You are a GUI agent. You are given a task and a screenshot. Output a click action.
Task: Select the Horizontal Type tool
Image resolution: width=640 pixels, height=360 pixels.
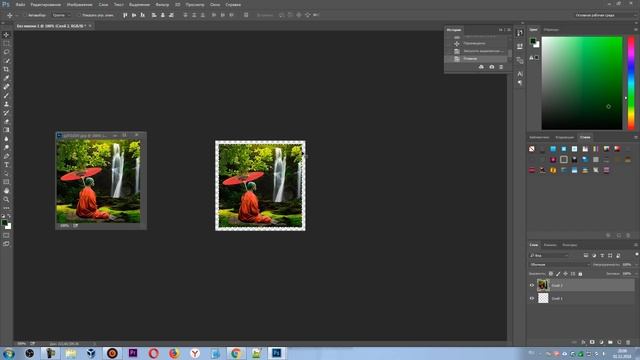tap(6, 164)
